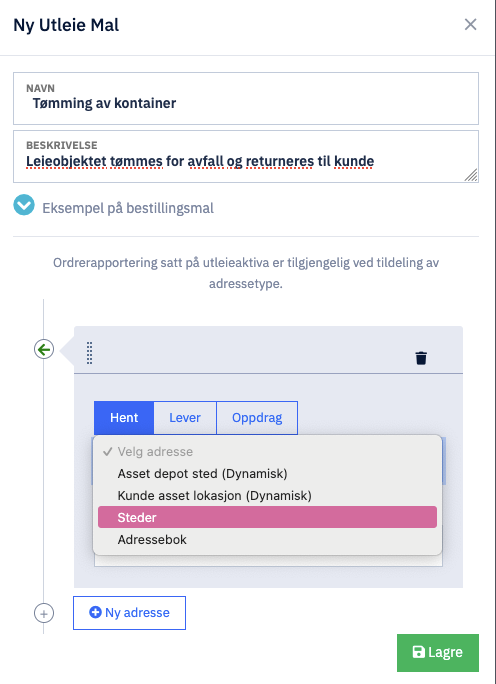496x684 pixels.
Task: Switch to the Hent tab
Action: coord(124,418)
